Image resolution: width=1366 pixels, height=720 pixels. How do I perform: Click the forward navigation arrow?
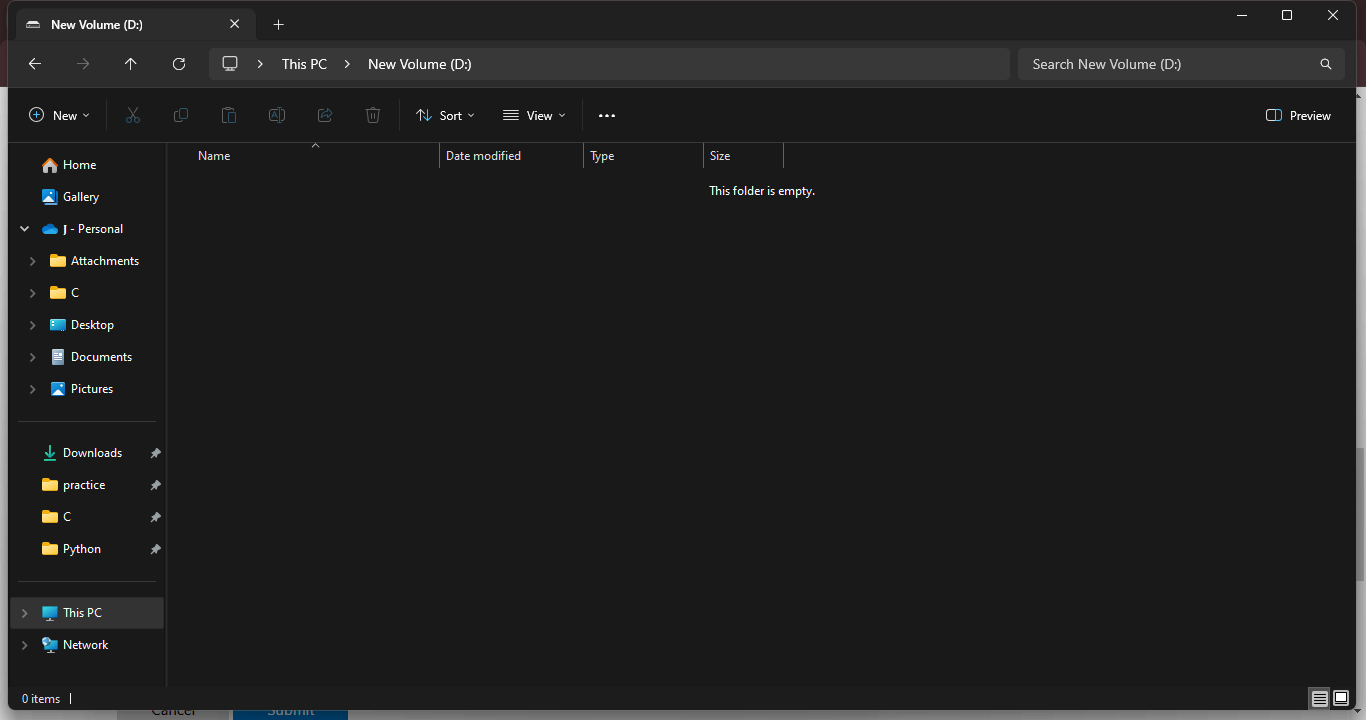point(83,64)
